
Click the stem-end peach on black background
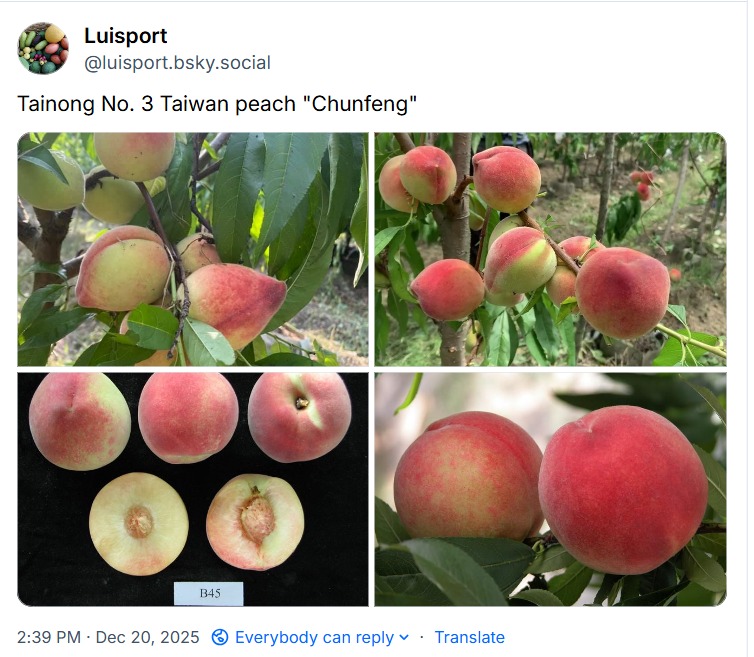click(x=300, y=417)
